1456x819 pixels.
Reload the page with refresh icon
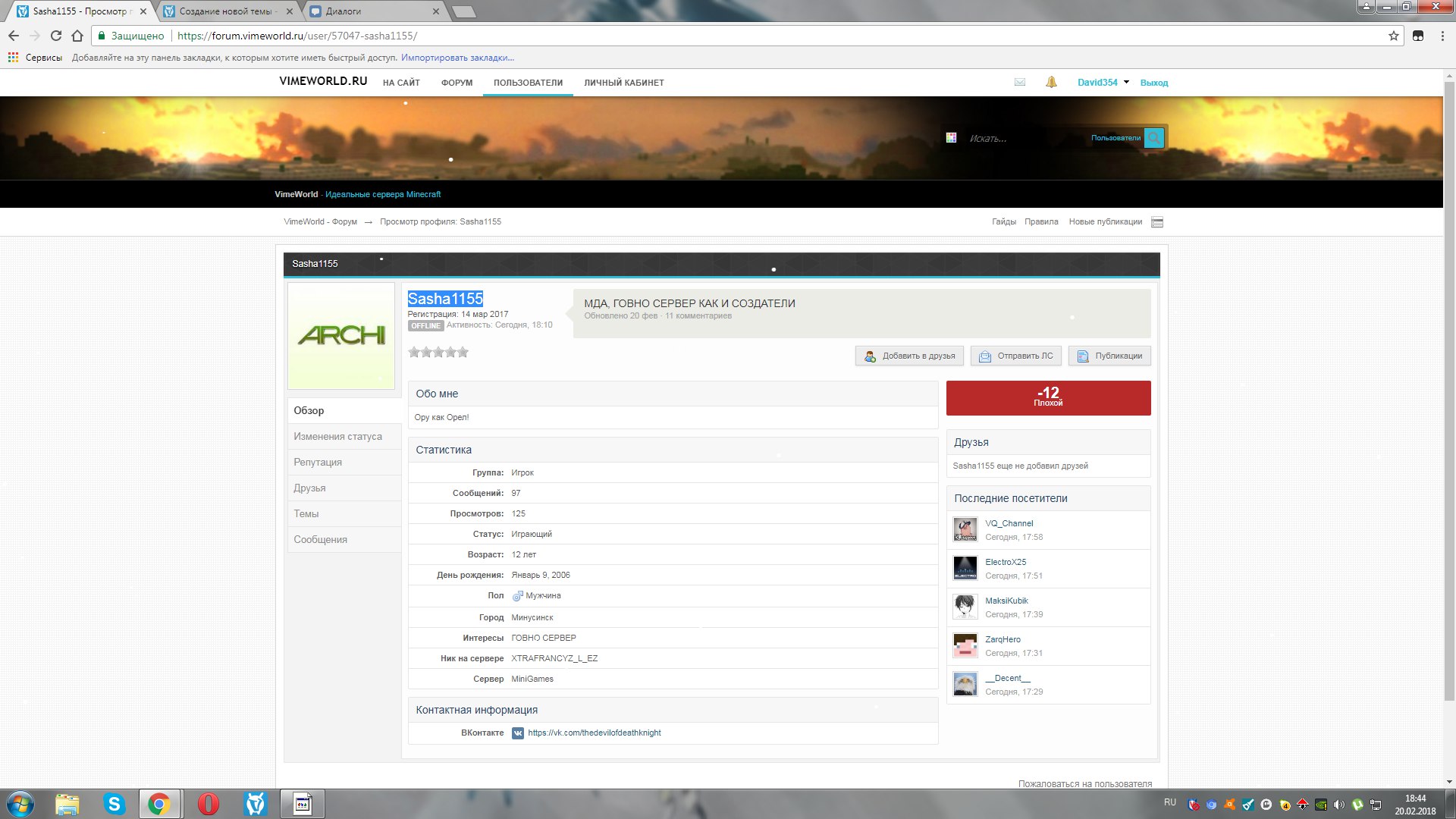pyautogui.click(x=55, y=36)
